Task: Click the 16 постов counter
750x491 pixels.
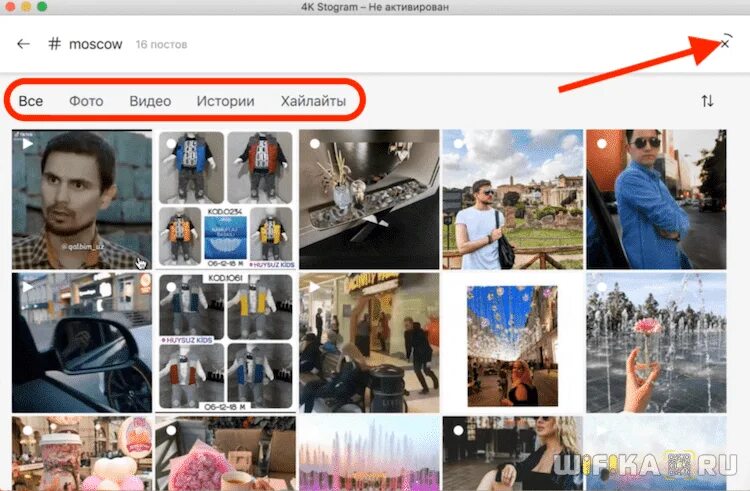Action: [161, 44]
